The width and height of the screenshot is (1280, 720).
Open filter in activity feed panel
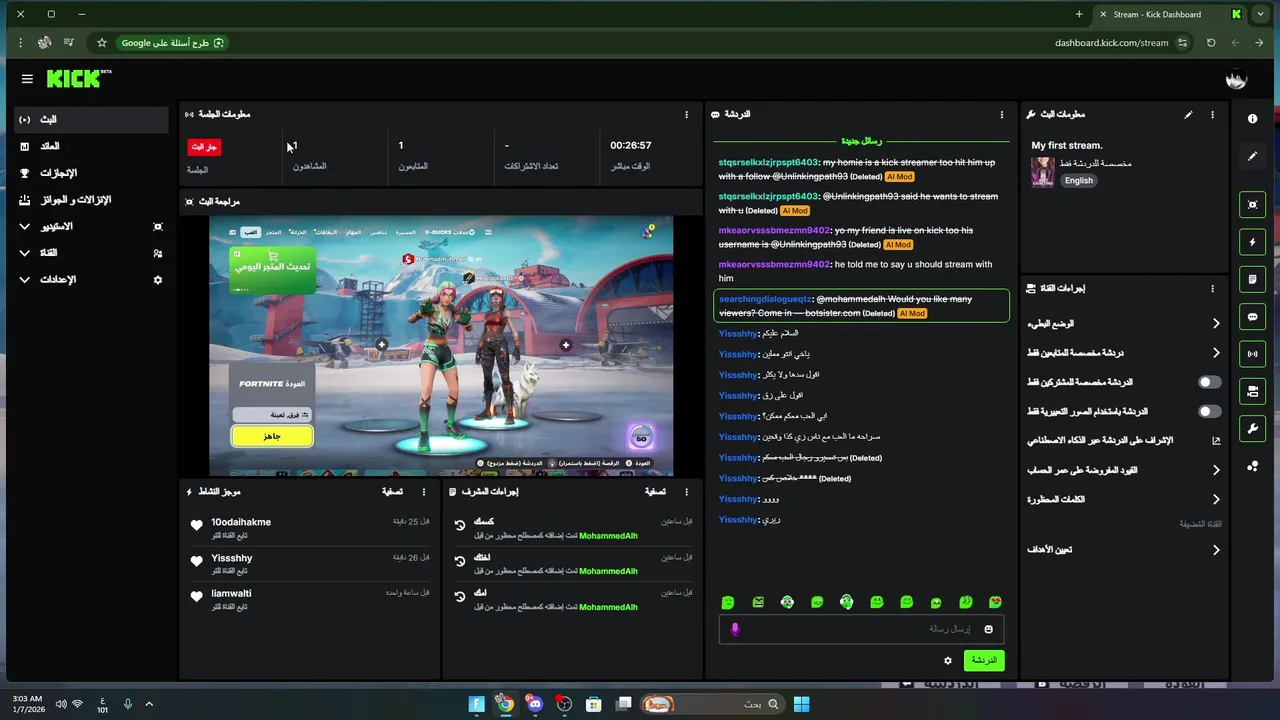click(392, 492)
